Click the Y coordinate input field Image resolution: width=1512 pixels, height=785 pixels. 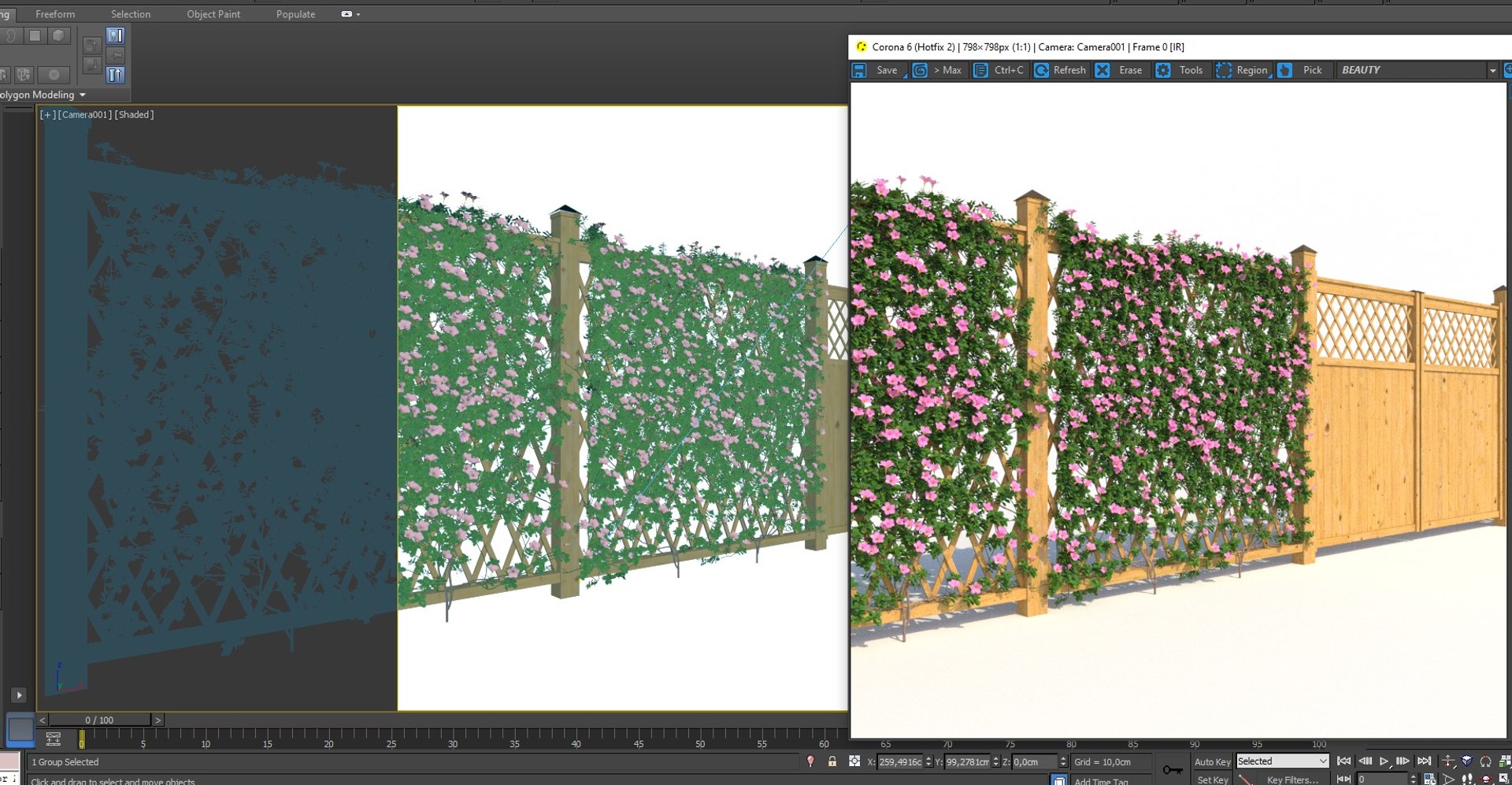click(967, 761)
